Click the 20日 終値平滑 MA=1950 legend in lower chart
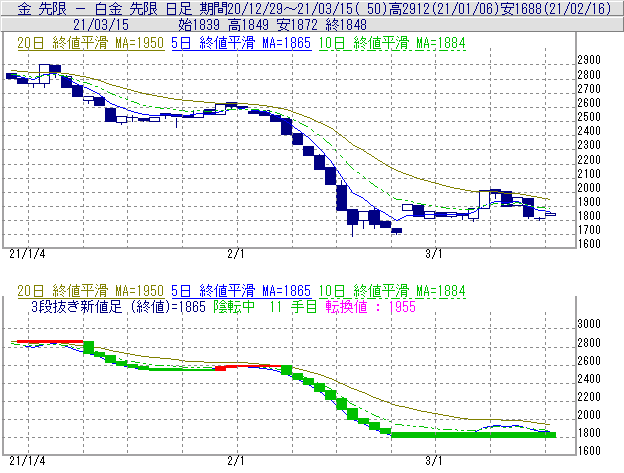The width and height of the screenshot is (624, 473). (x=91, y=291)
